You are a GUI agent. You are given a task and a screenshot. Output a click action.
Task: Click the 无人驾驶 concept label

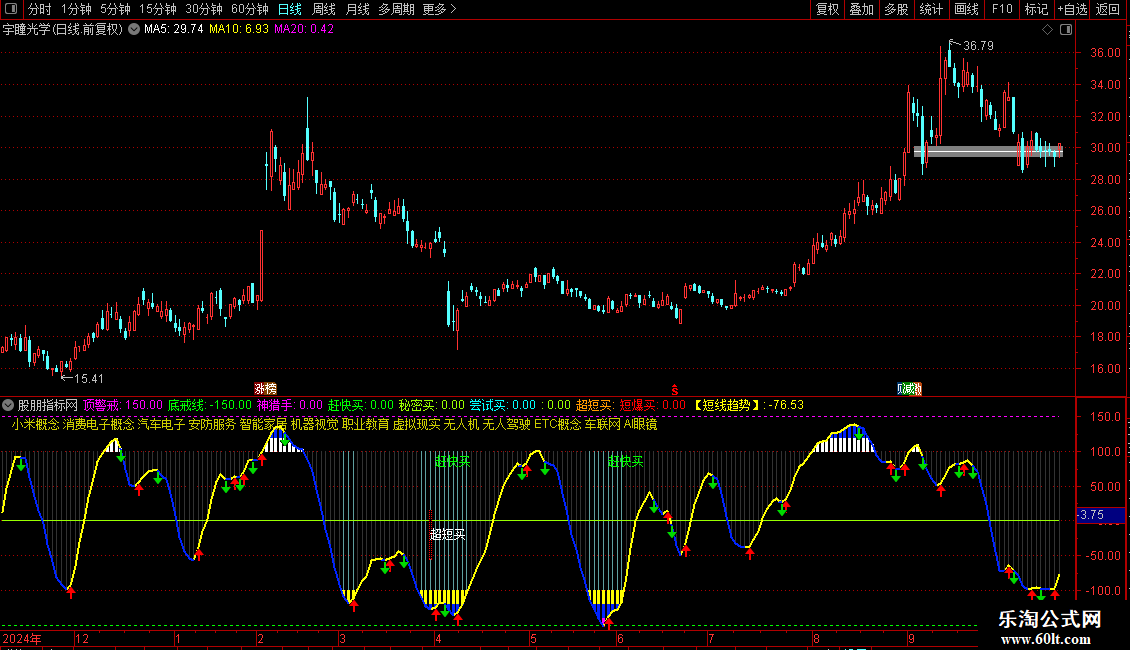pos(507,424)
